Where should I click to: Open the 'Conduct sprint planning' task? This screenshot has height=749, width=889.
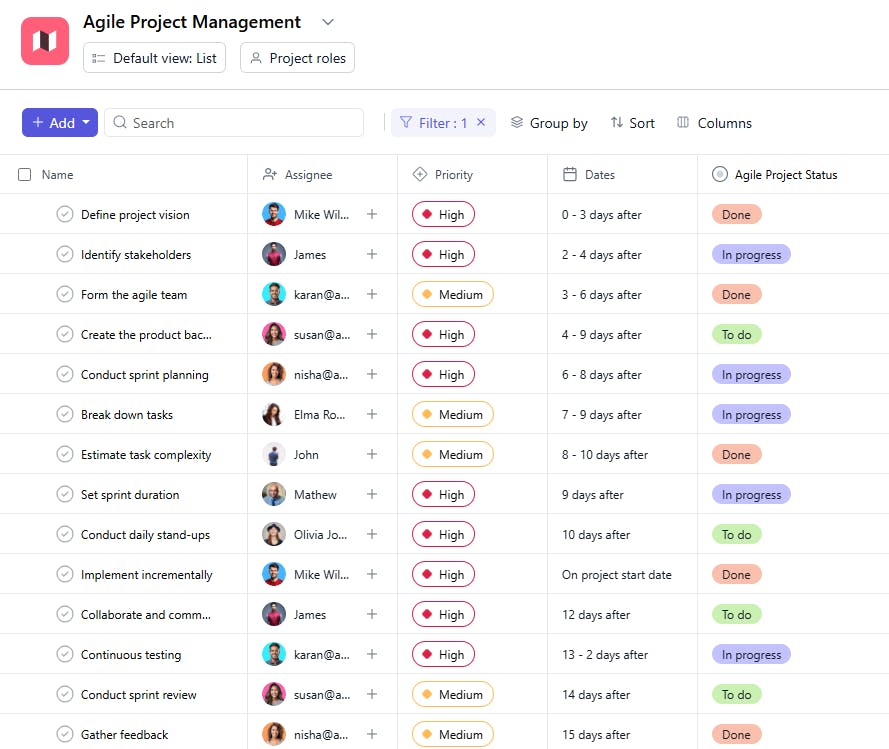coord(145,375)
